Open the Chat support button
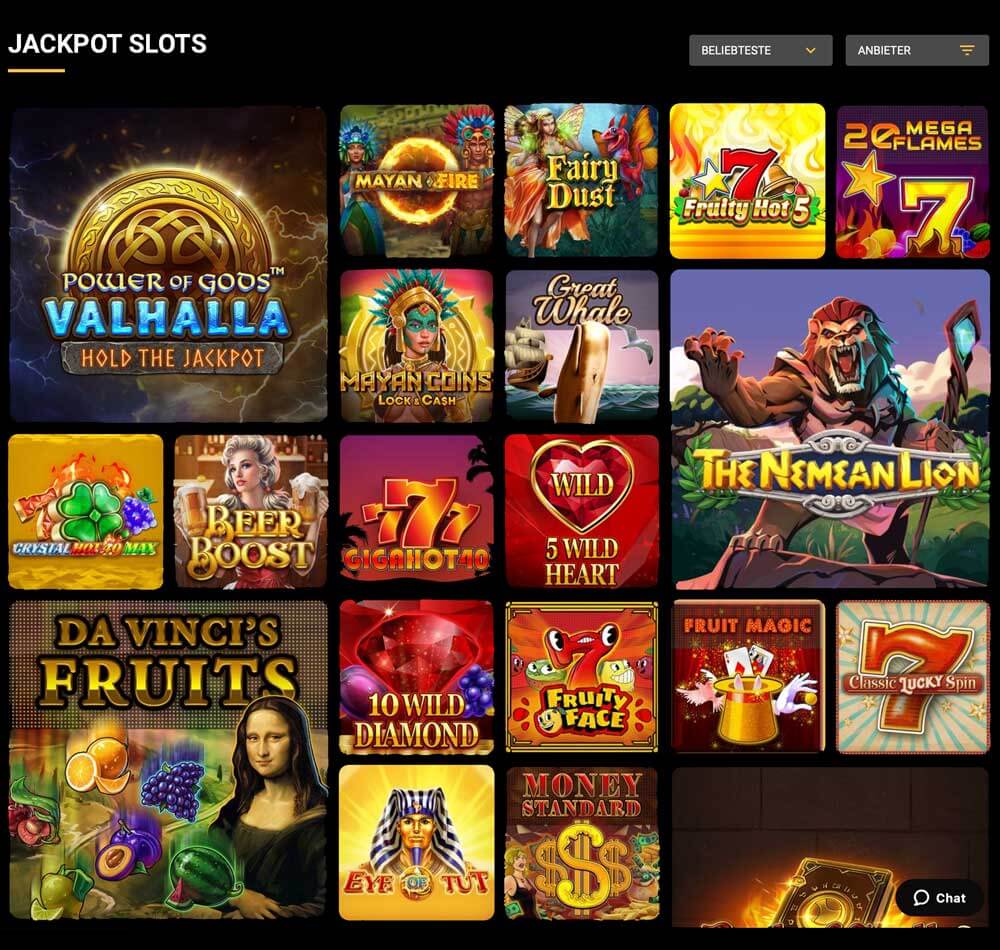1000x950 pixels. pos(939,898)
